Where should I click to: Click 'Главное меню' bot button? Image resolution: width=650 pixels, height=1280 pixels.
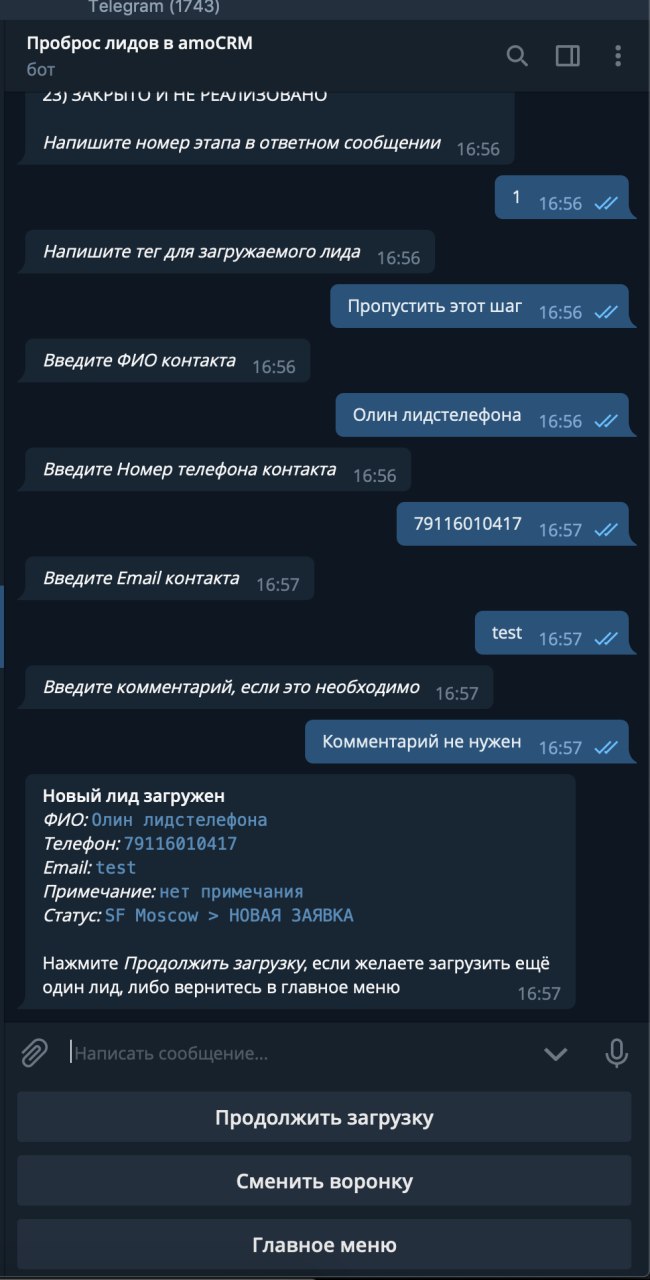coord(324,1245)
